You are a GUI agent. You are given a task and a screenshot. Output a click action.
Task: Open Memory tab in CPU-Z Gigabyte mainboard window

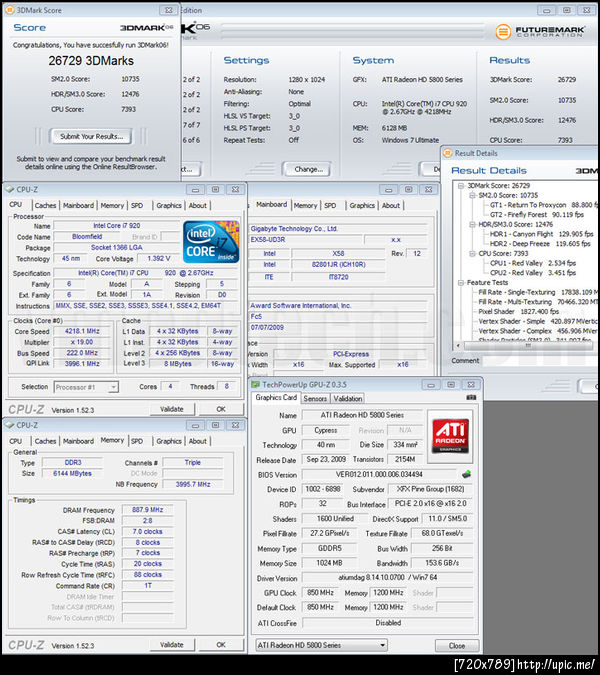coord(305,206)
